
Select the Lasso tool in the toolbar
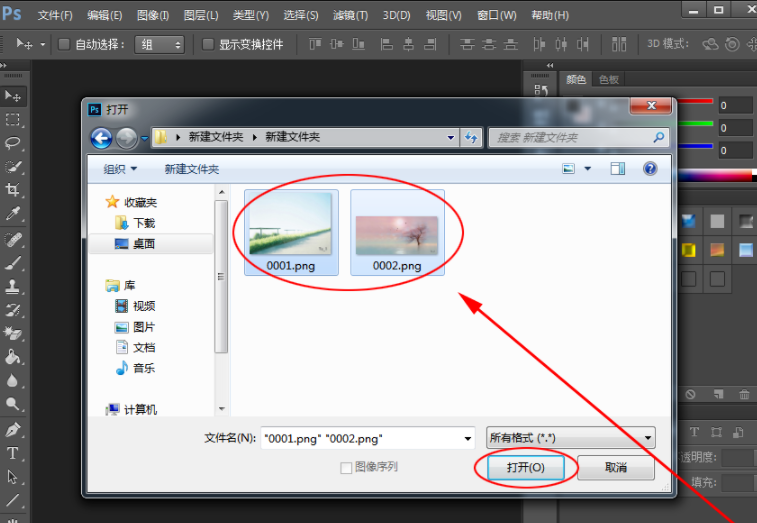[x=13, y=143]
